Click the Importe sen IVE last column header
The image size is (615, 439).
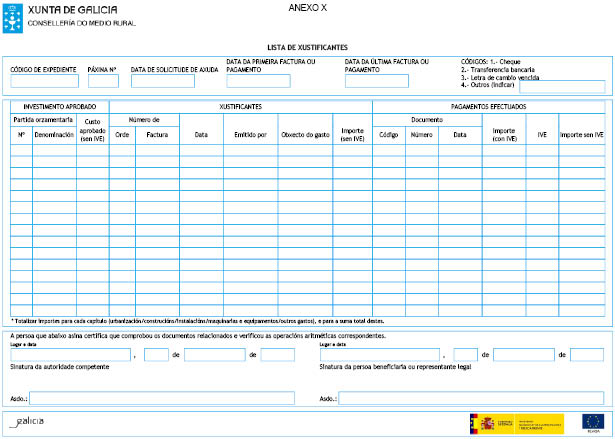[582, 135]
